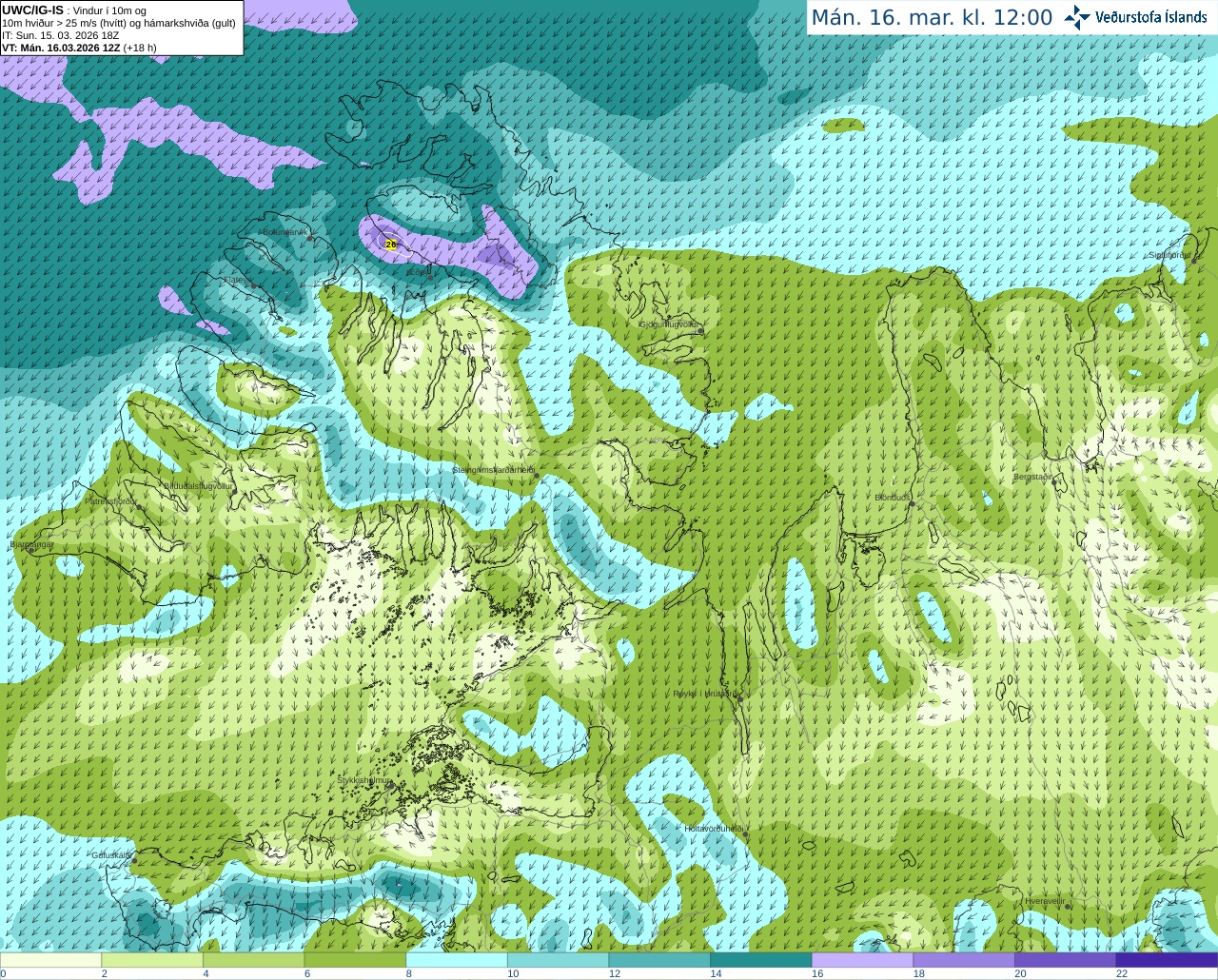The width and height of the screenshot is (1218, 980).
Task: Click the Blönduós station dot
Action: (x=912, y=503)
